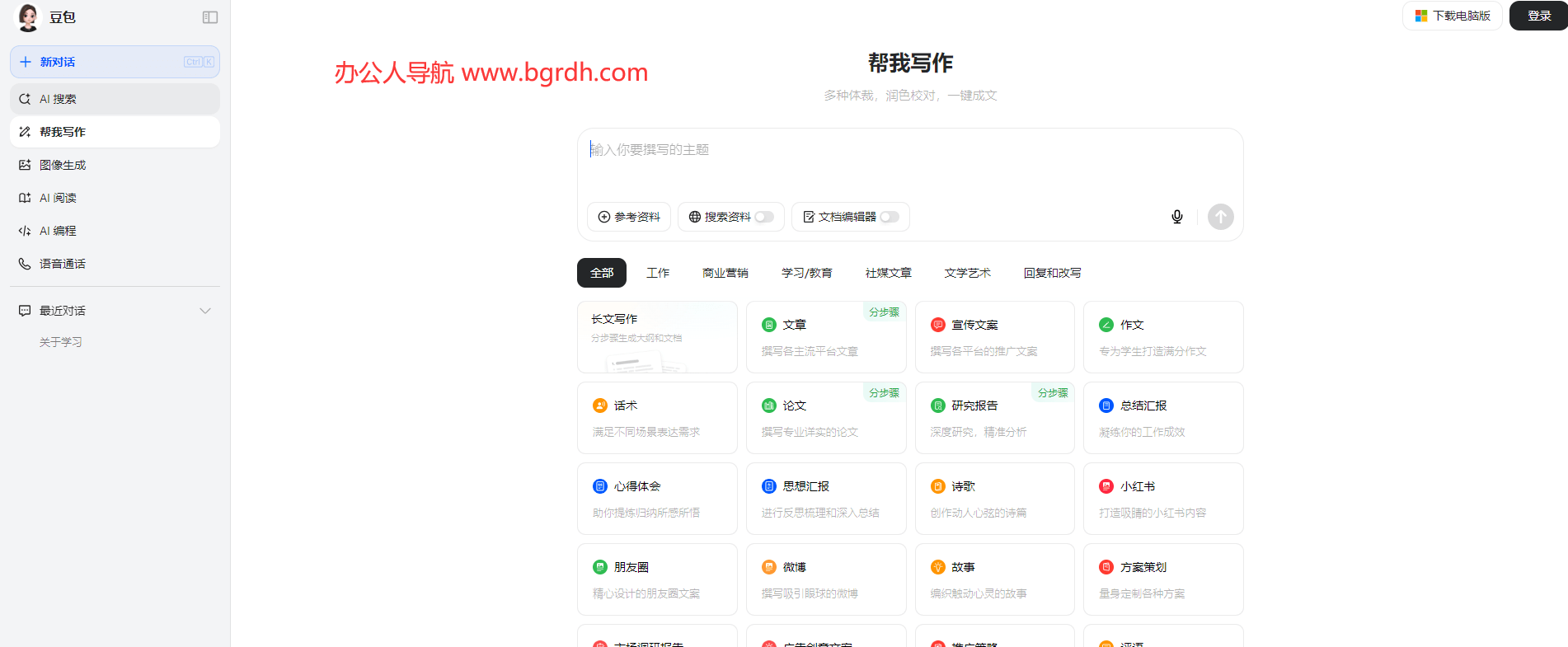Click the red 小红书 card icon

tap(1106, 486)
